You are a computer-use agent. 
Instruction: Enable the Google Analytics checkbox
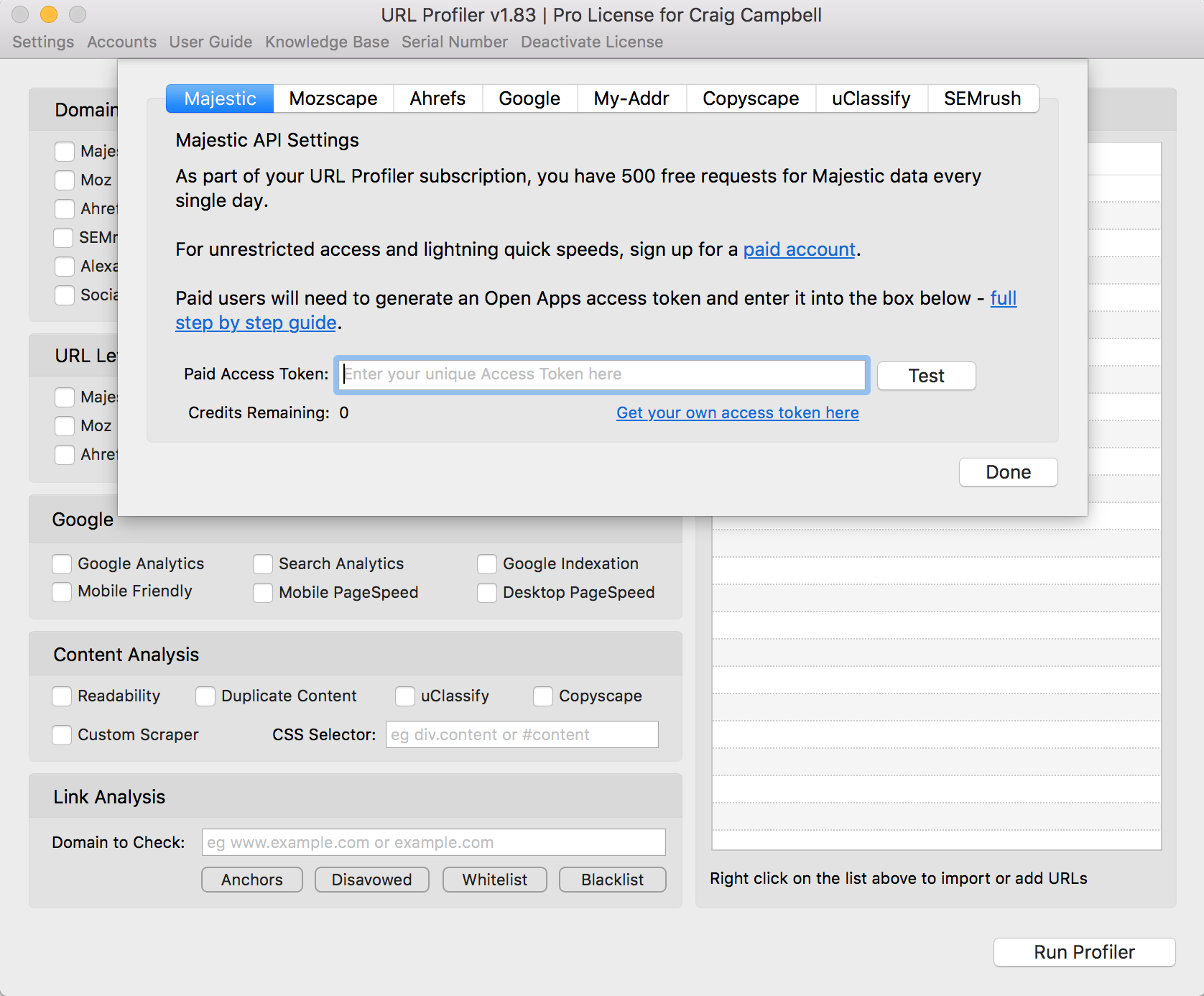tap(62, 564)
